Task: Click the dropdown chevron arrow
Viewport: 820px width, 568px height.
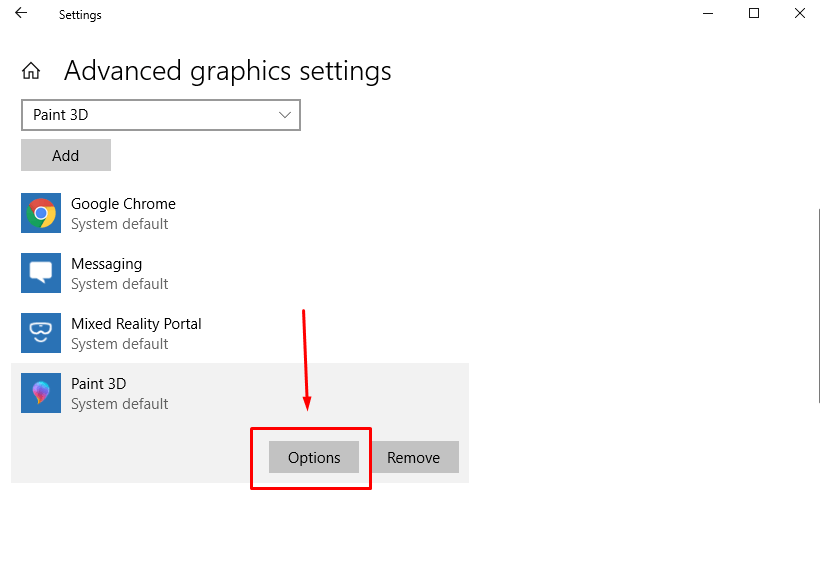Action: tap(284, 115)
